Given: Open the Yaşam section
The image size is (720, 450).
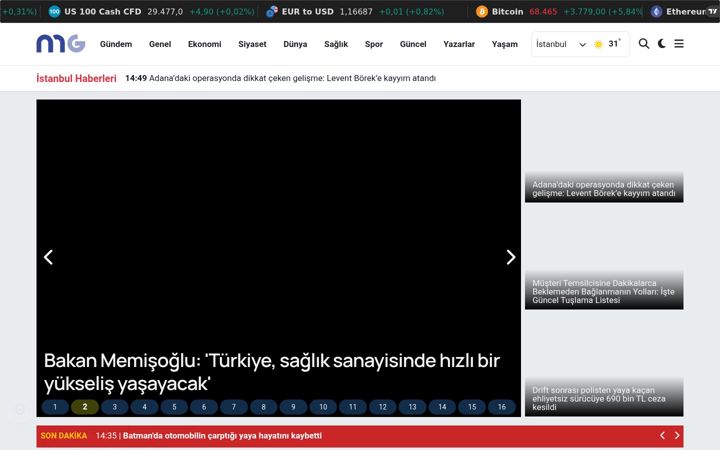Looking at the screenshot, I should pyautogui.click(x=504, y=44).
